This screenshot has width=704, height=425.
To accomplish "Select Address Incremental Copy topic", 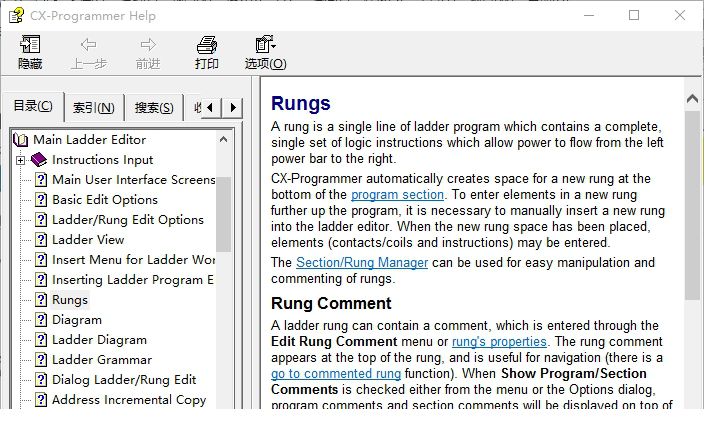I will point(129,400).
